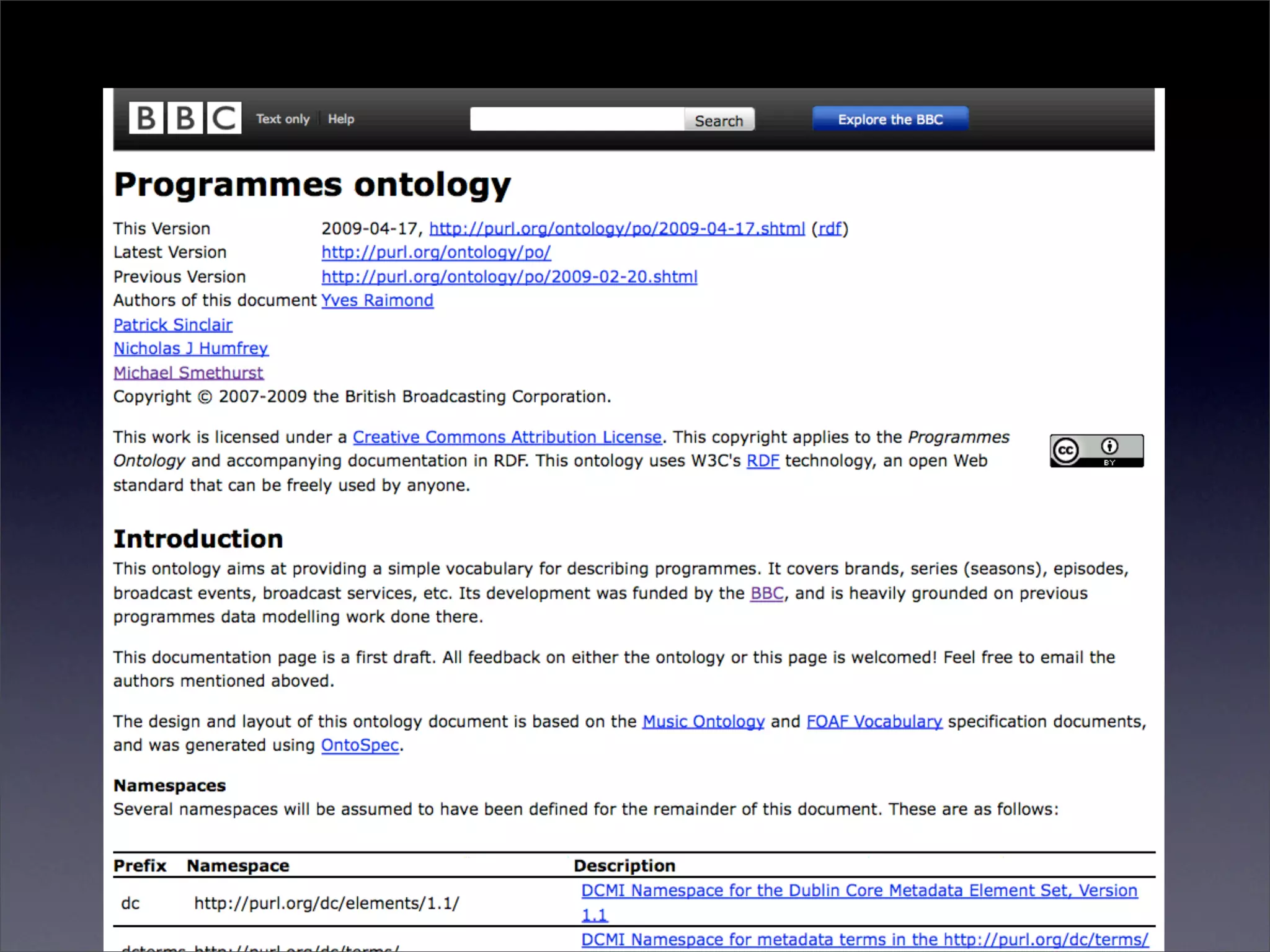Click the Authors of this document label
The width and height of the screenshot is (1270, 952).
[215, 300]
